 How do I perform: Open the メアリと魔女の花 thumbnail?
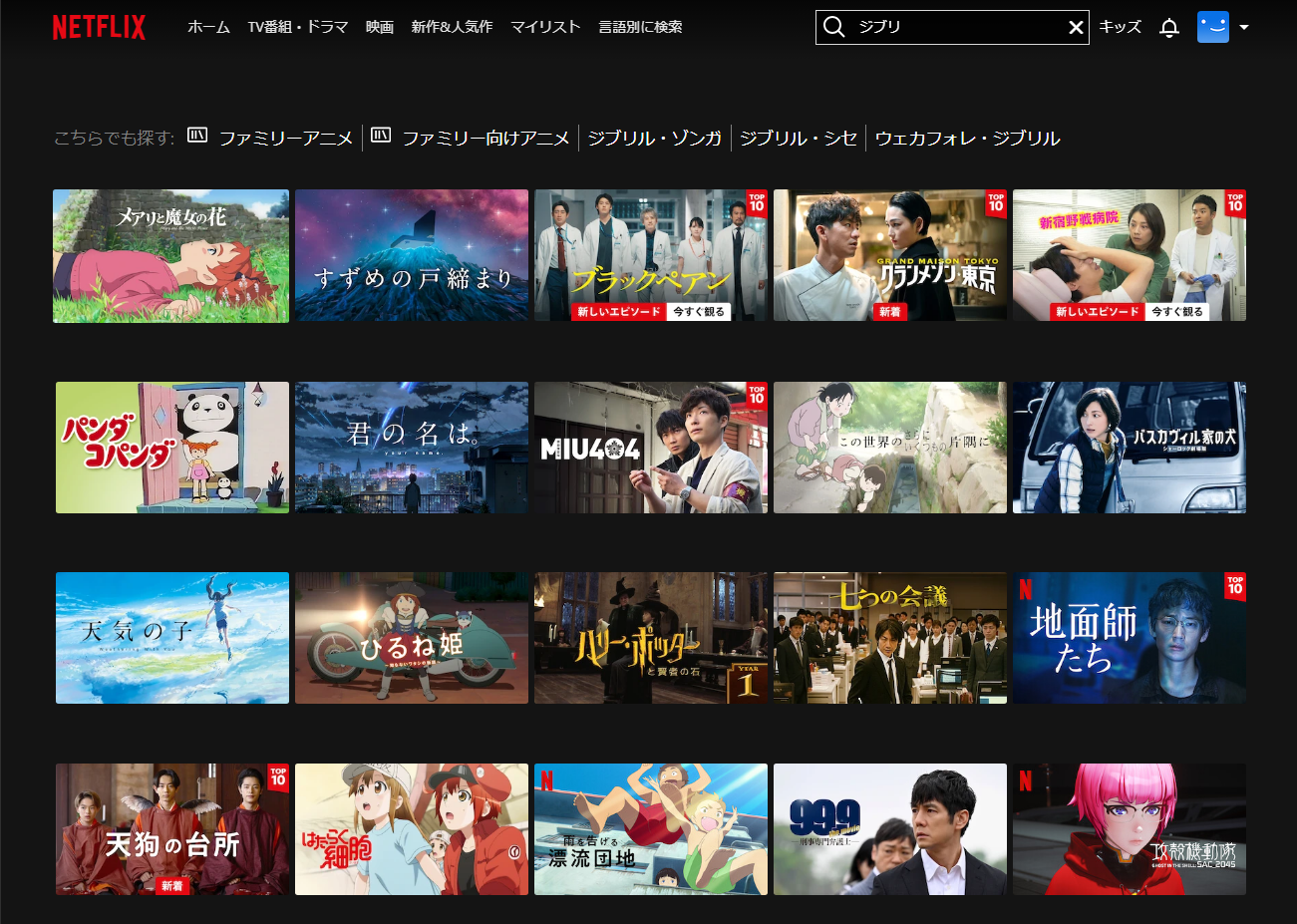tap(170, 256)
